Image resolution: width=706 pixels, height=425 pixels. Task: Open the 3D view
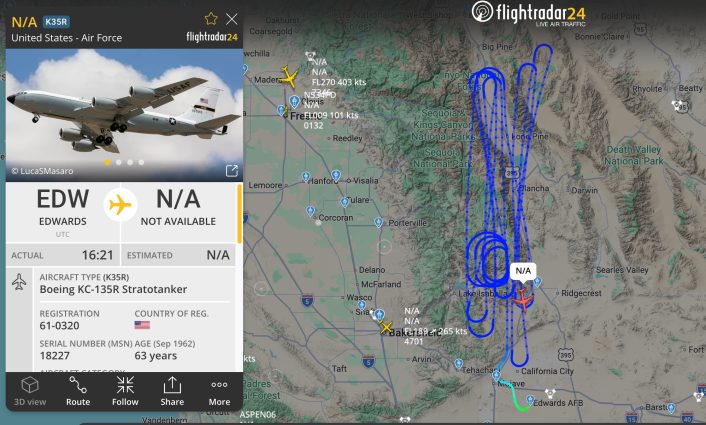(30, 391)
